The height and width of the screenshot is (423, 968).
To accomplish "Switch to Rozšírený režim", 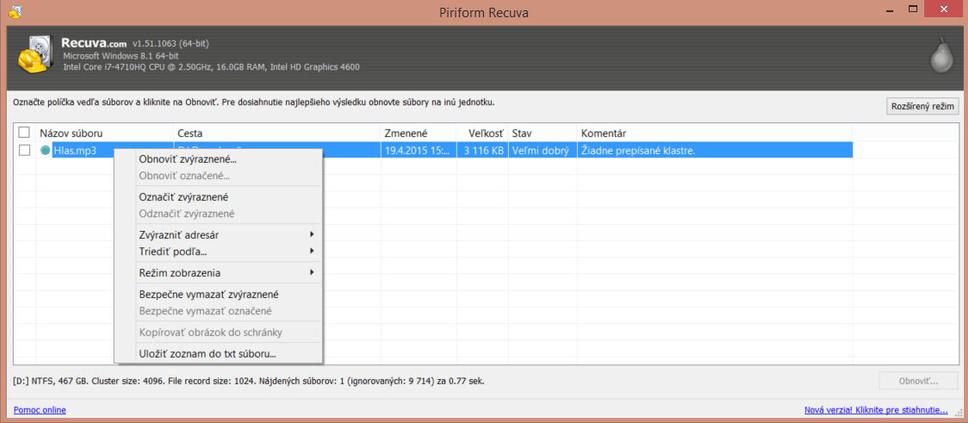I will click(922, 106).
